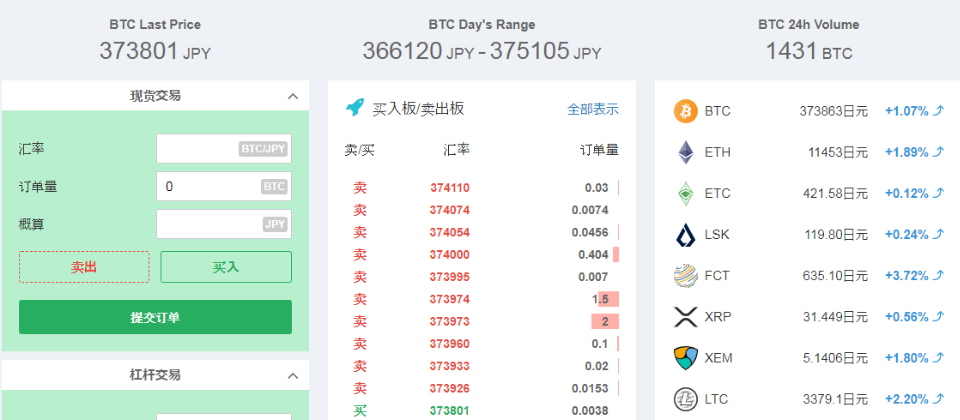
Task: Click the XRP price 31.449日元
Action: 835,317
